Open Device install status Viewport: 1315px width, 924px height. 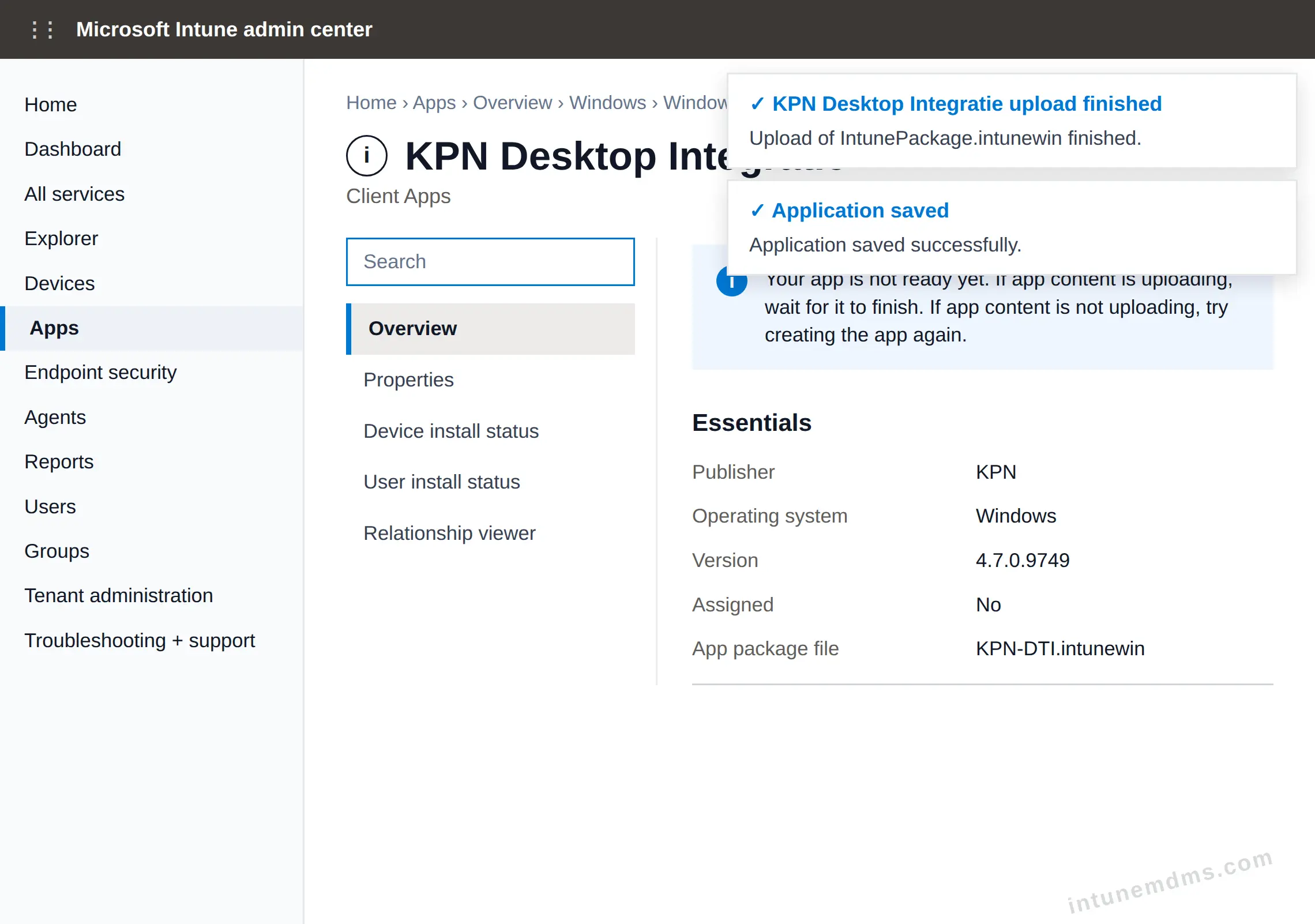pos(490,431)
